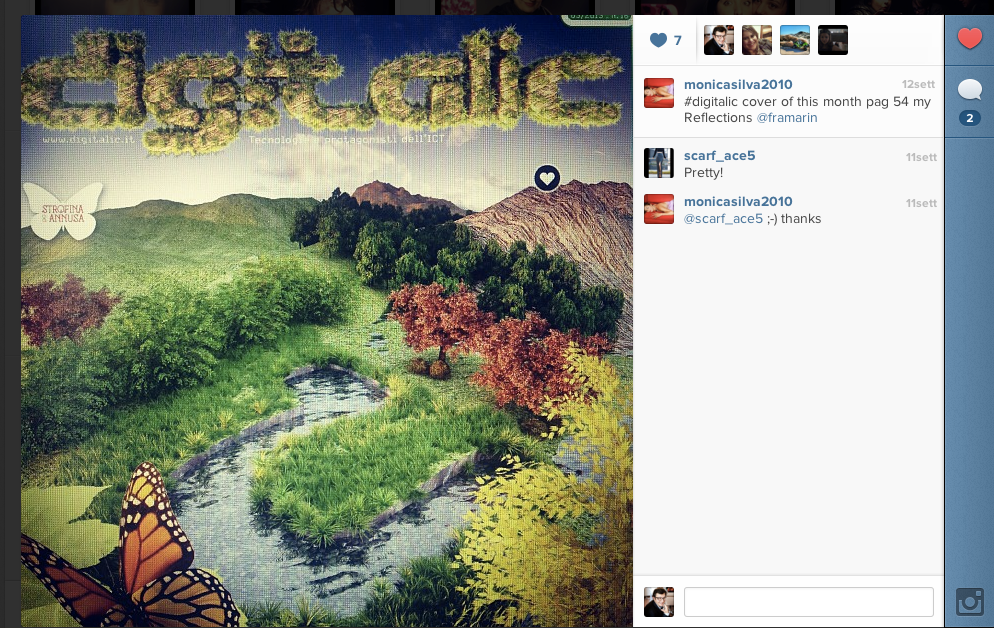Click the comment text input field
Screen dimensions: 994x628
[x=809, y=602]
